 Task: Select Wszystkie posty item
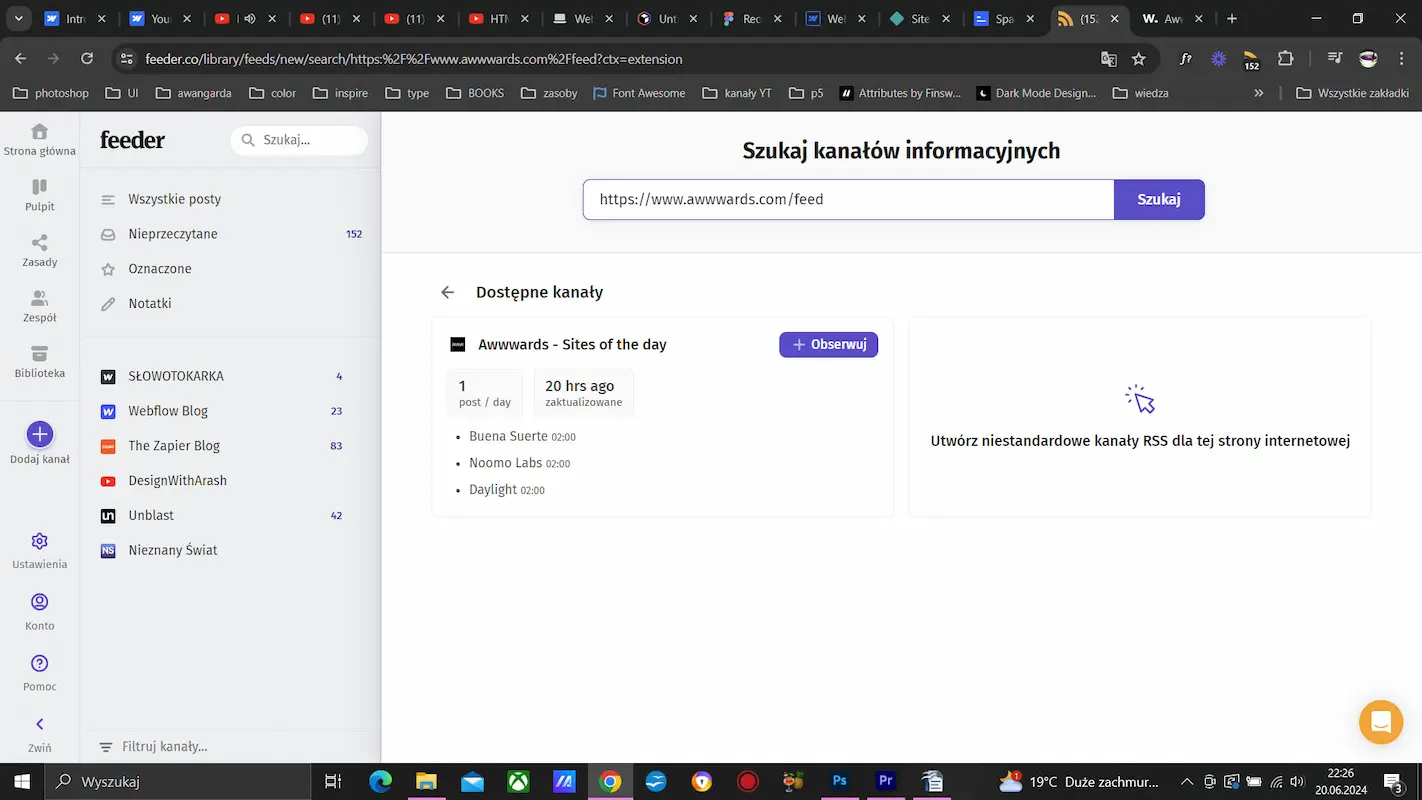point(174,199)
